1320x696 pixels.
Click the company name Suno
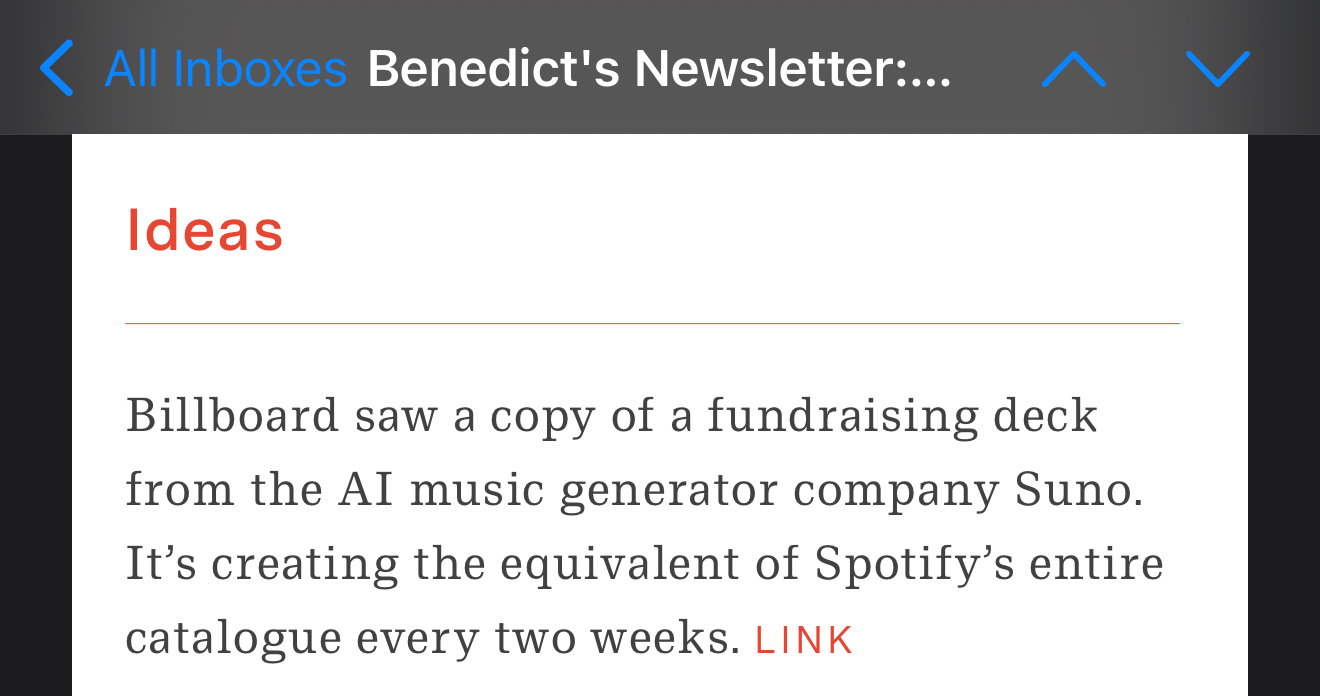[1078, 490]
